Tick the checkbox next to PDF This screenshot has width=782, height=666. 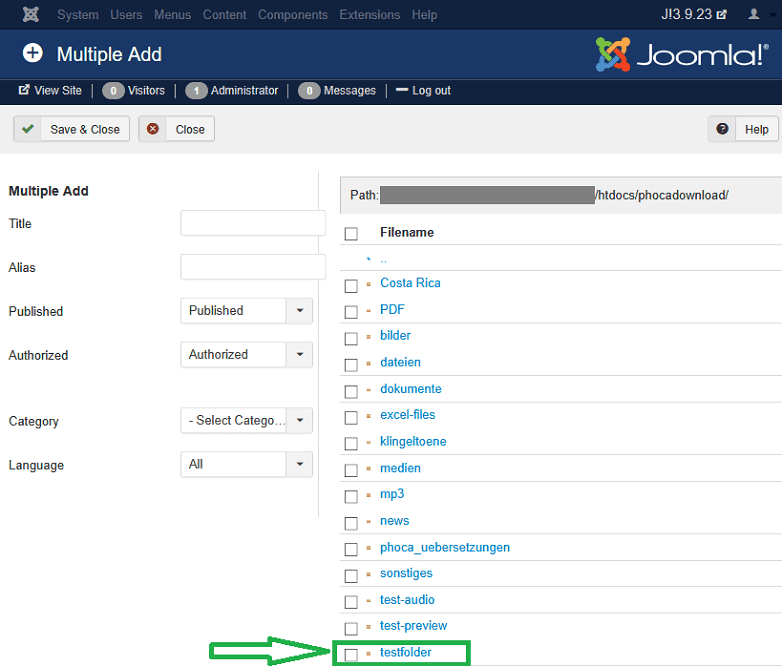click(x=351, y=312)
